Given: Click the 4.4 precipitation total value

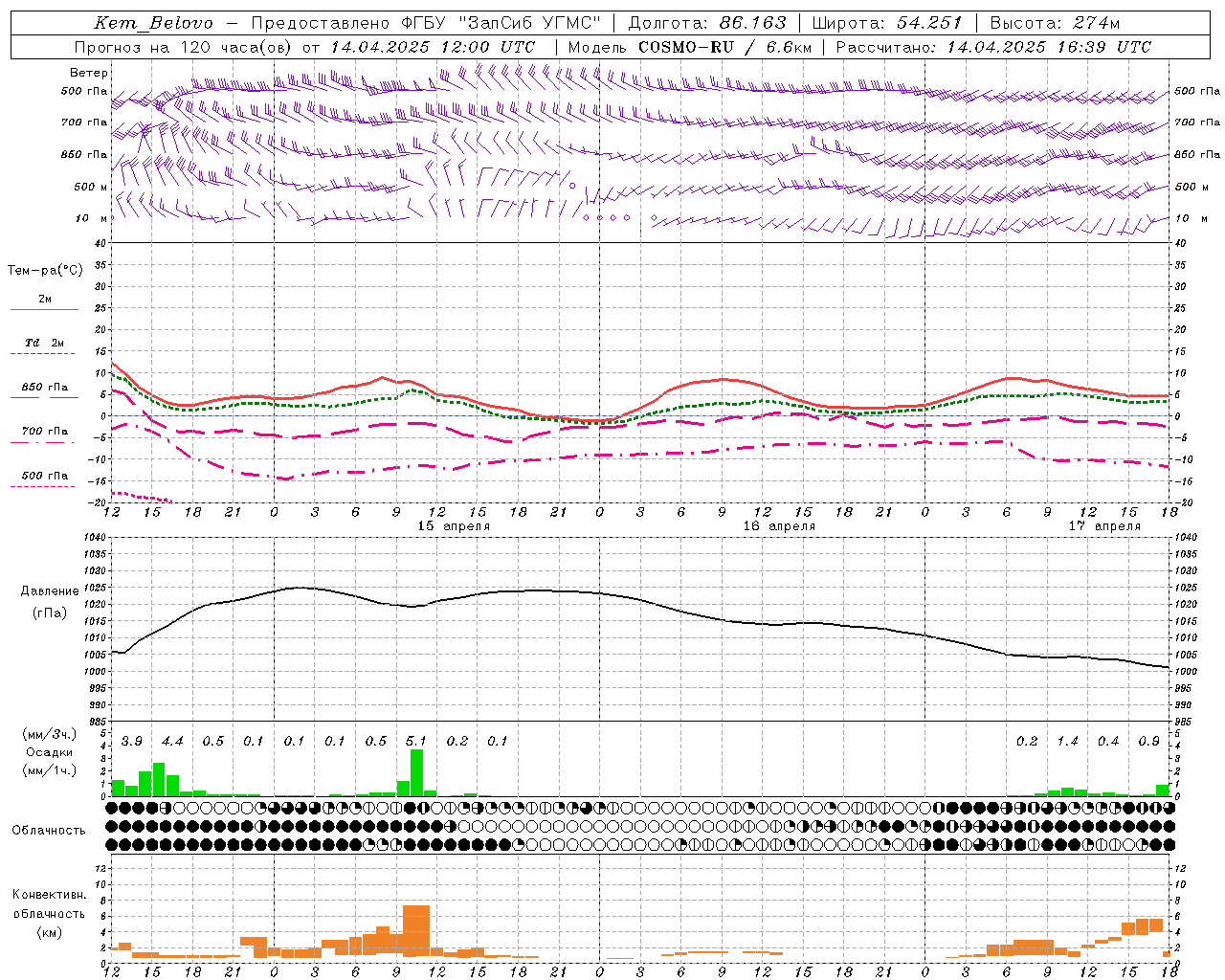Looking at the screenshot, I should [172, 742].
